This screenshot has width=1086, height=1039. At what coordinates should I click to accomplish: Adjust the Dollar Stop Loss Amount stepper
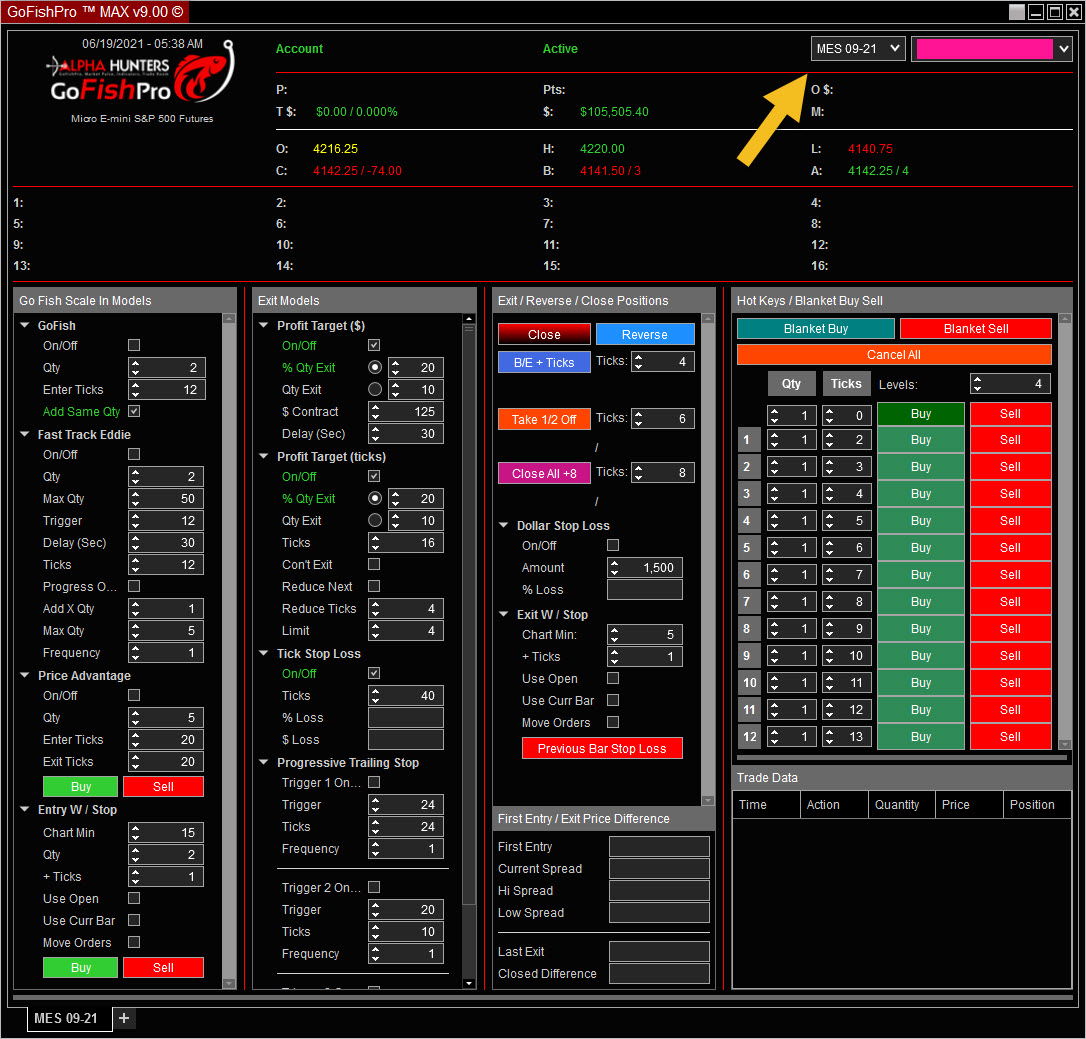coord(614,568)
